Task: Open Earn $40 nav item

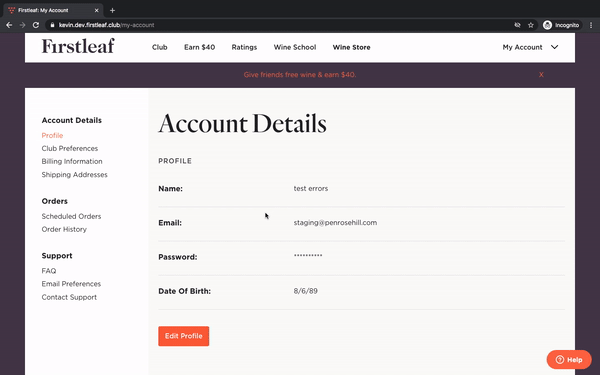Action: tap(199, 47)
